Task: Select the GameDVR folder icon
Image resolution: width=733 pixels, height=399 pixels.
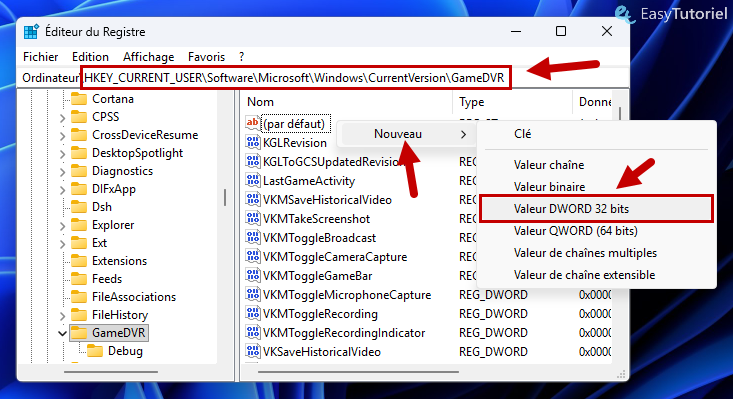Action: [79, 333]
